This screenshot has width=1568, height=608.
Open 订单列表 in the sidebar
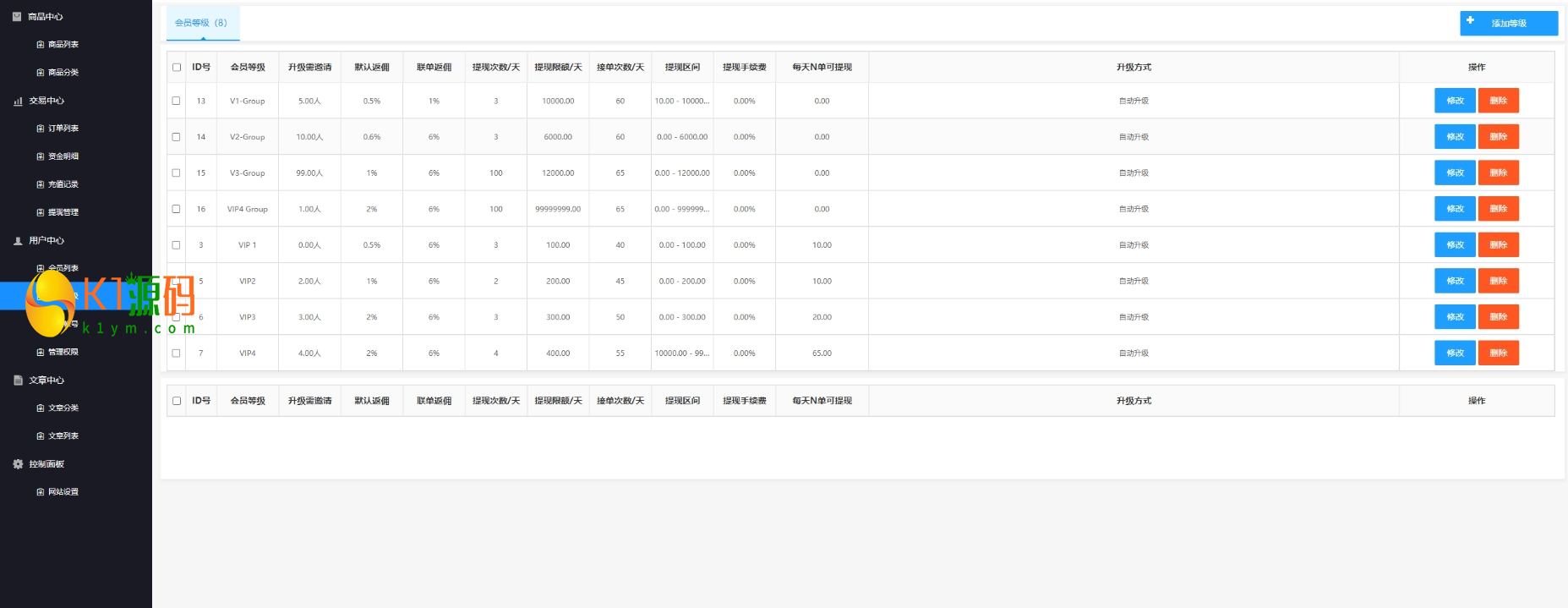pyautogui.click(x=63, y=129)
